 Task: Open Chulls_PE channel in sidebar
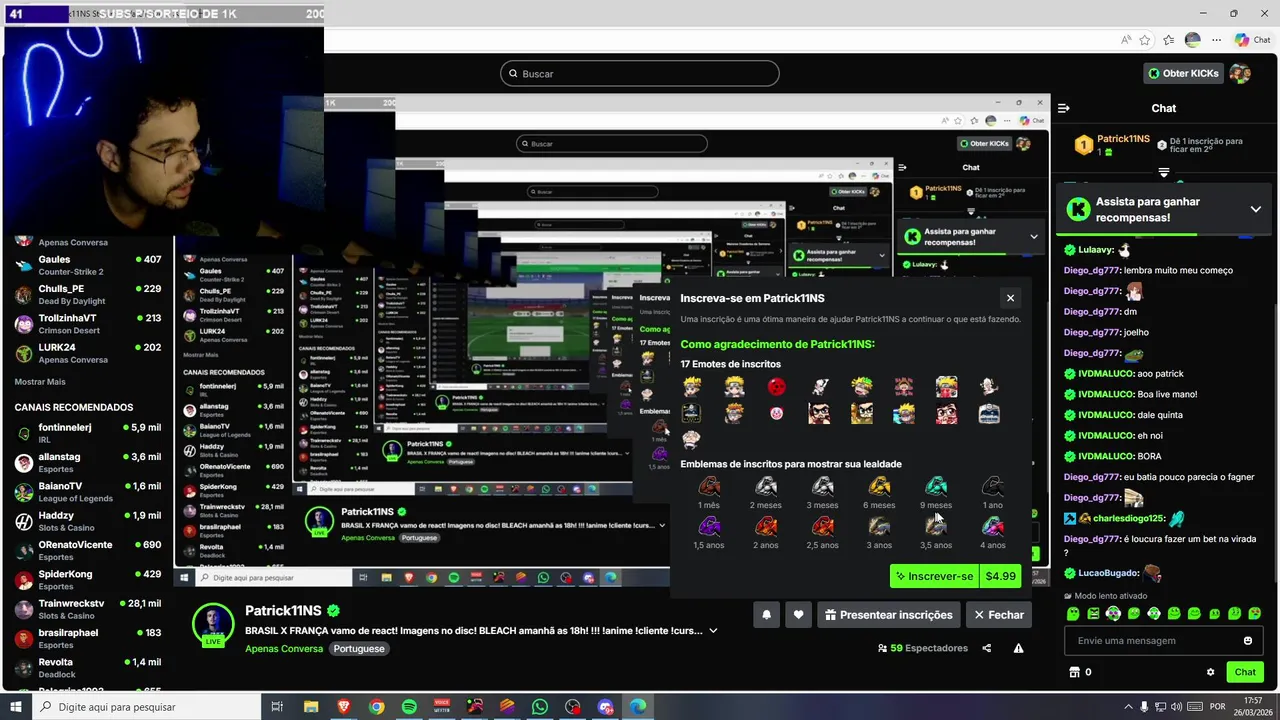click(88, 294)
